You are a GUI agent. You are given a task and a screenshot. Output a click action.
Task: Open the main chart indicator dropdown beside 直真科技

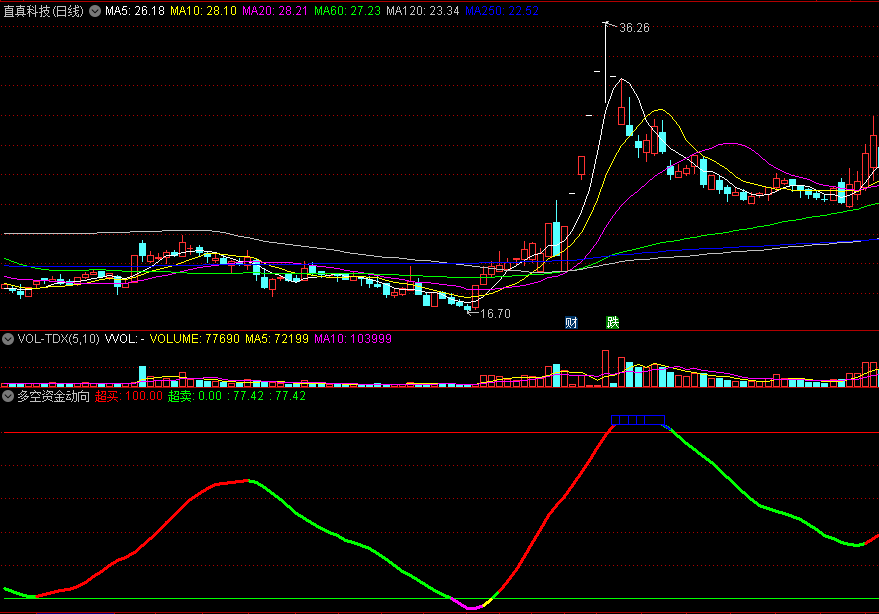pos(95,11)
